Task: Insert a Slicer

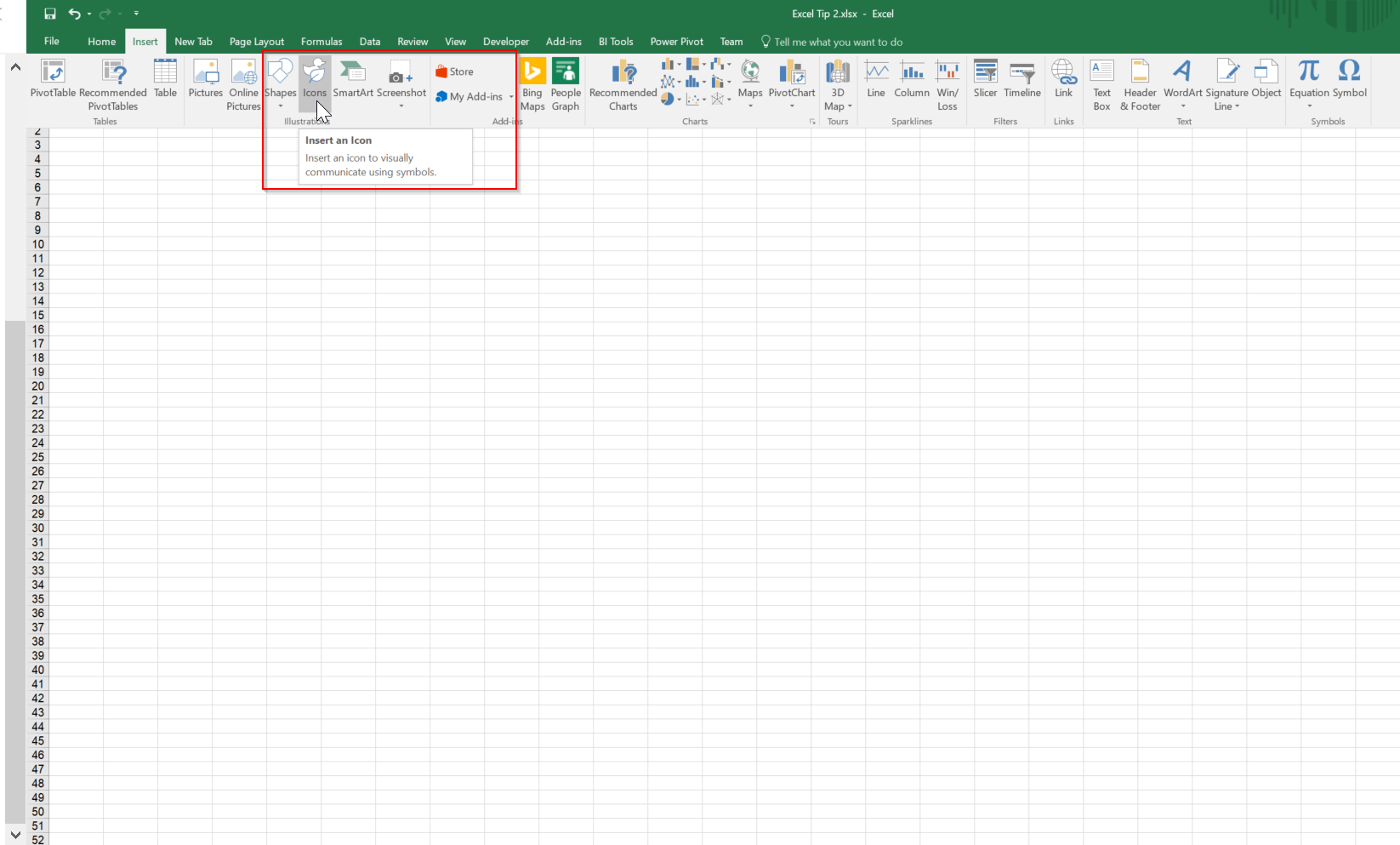Action: 985,83
